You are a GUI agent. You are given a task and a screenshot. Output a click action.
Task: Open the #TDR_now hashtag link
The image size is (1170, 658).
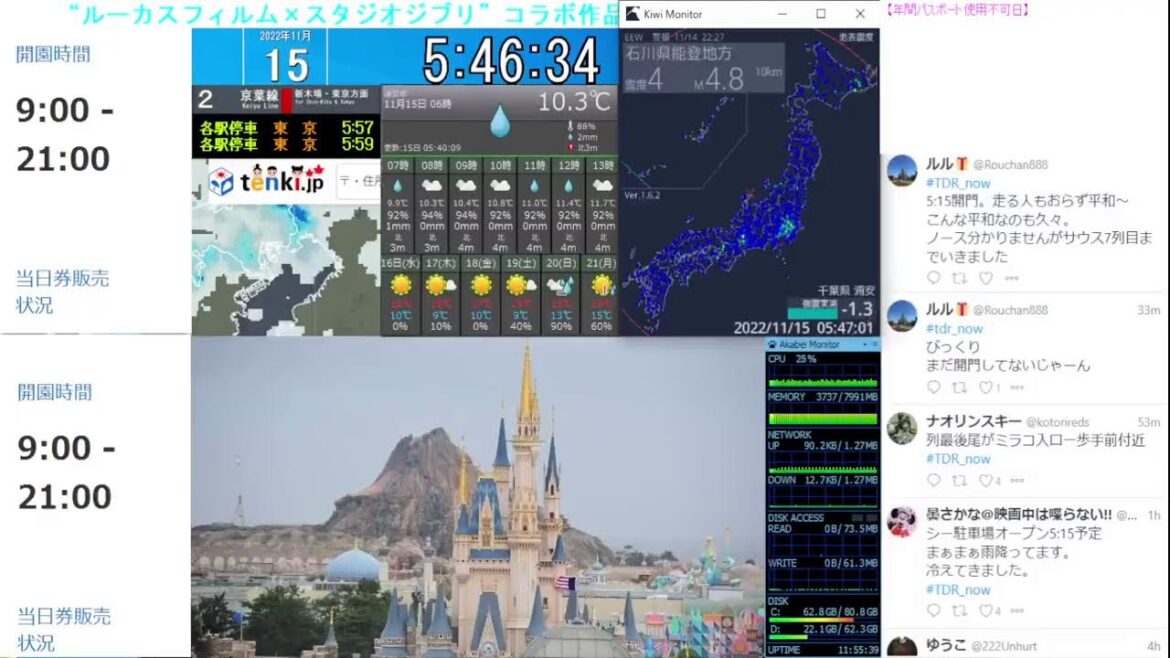tap(957, 184)
